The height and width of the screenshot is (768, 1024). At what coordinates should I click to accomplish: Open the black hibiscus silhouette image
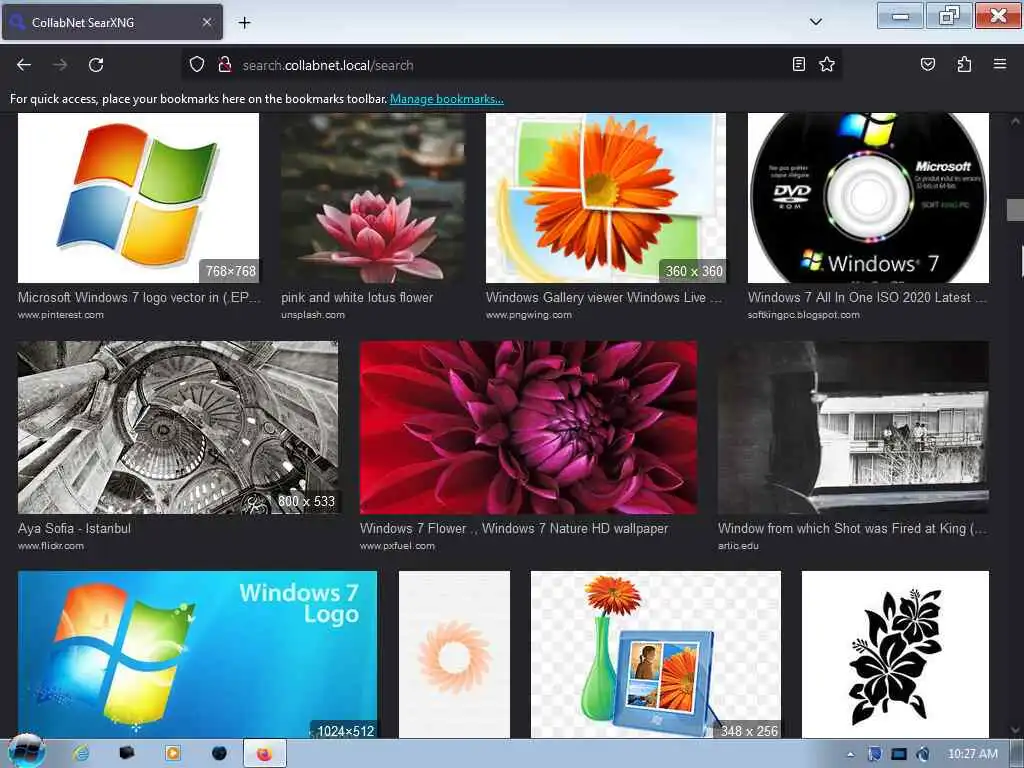click(x=895, y=655)
